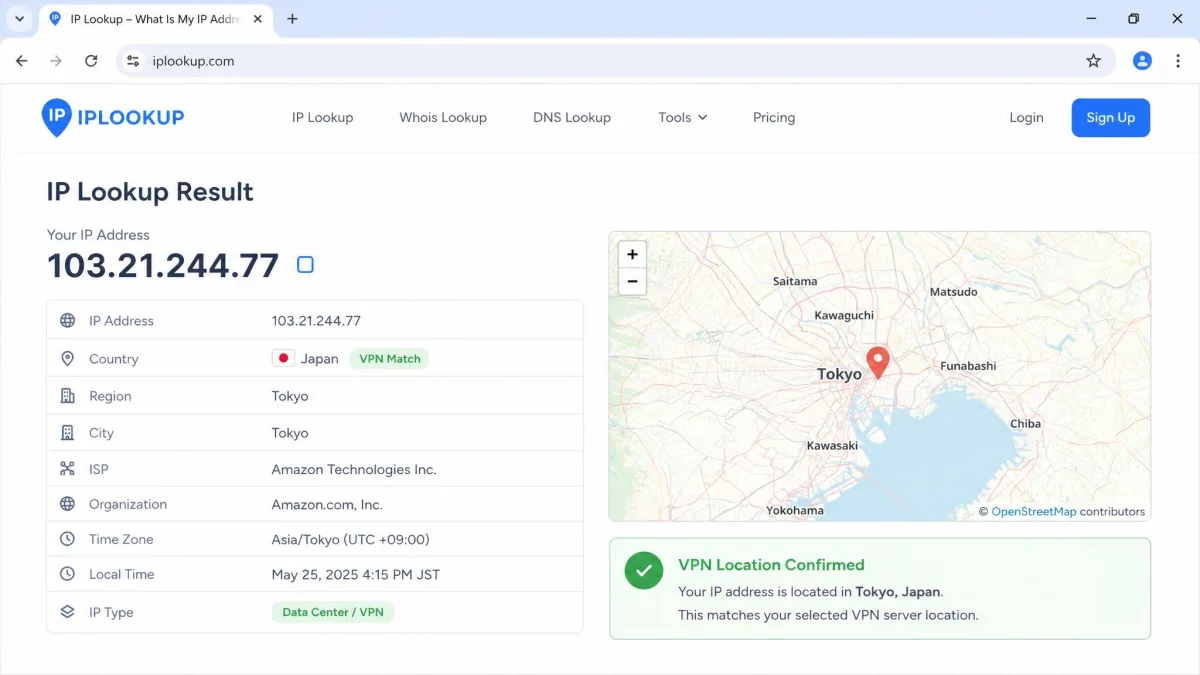Zoom in on the map
Viewport: 1200px width, 675px height.
(632, 254)
